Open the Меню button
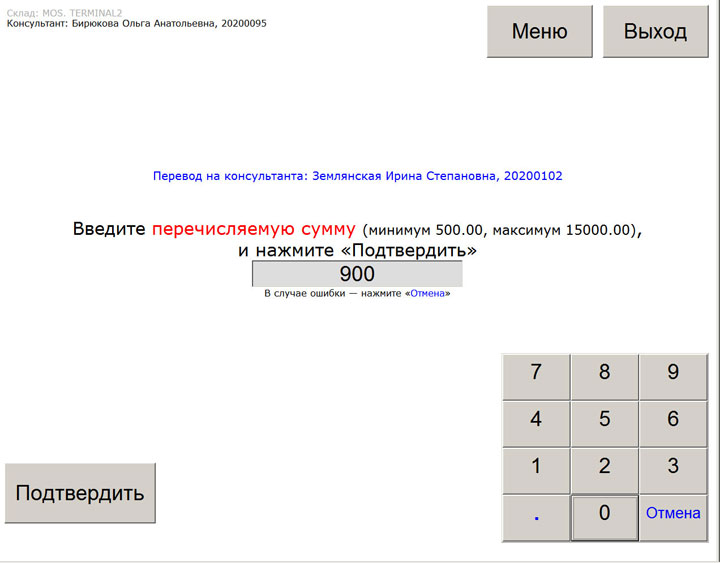The height and width of the screenshot is (563, 720). [540, 32]
